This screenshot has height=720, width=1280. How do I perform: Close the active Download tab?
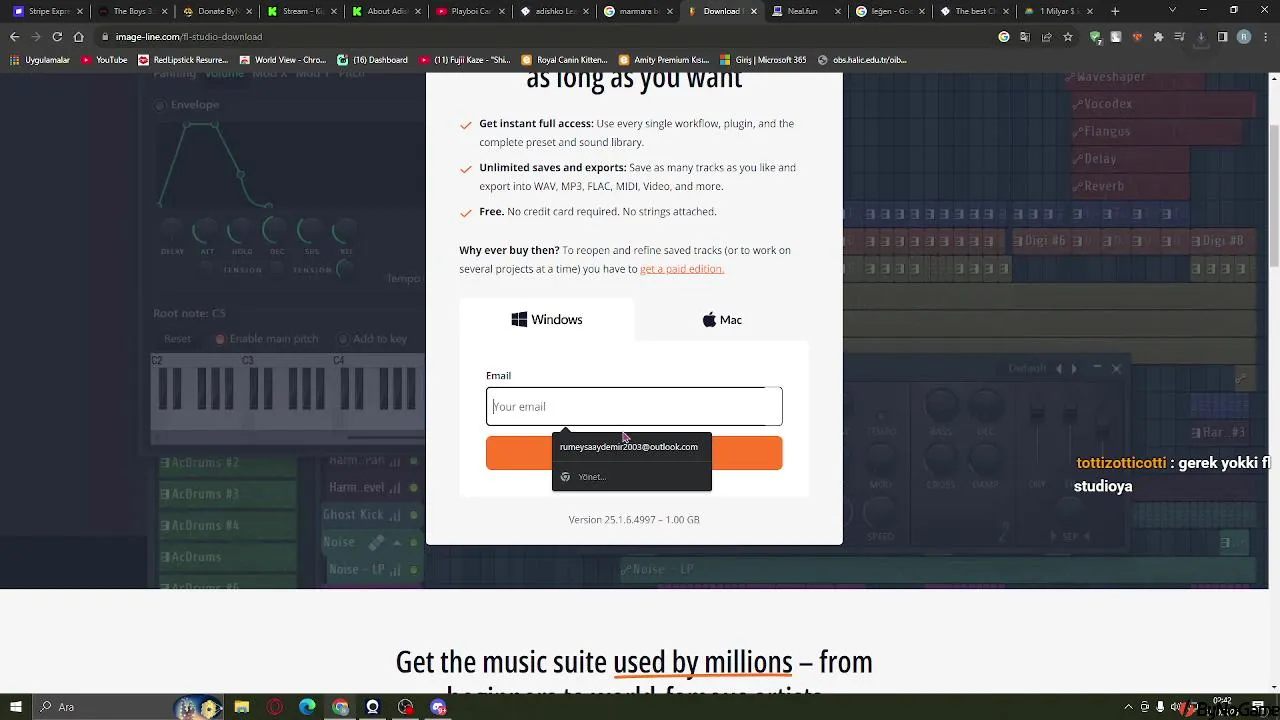(754, 11)
